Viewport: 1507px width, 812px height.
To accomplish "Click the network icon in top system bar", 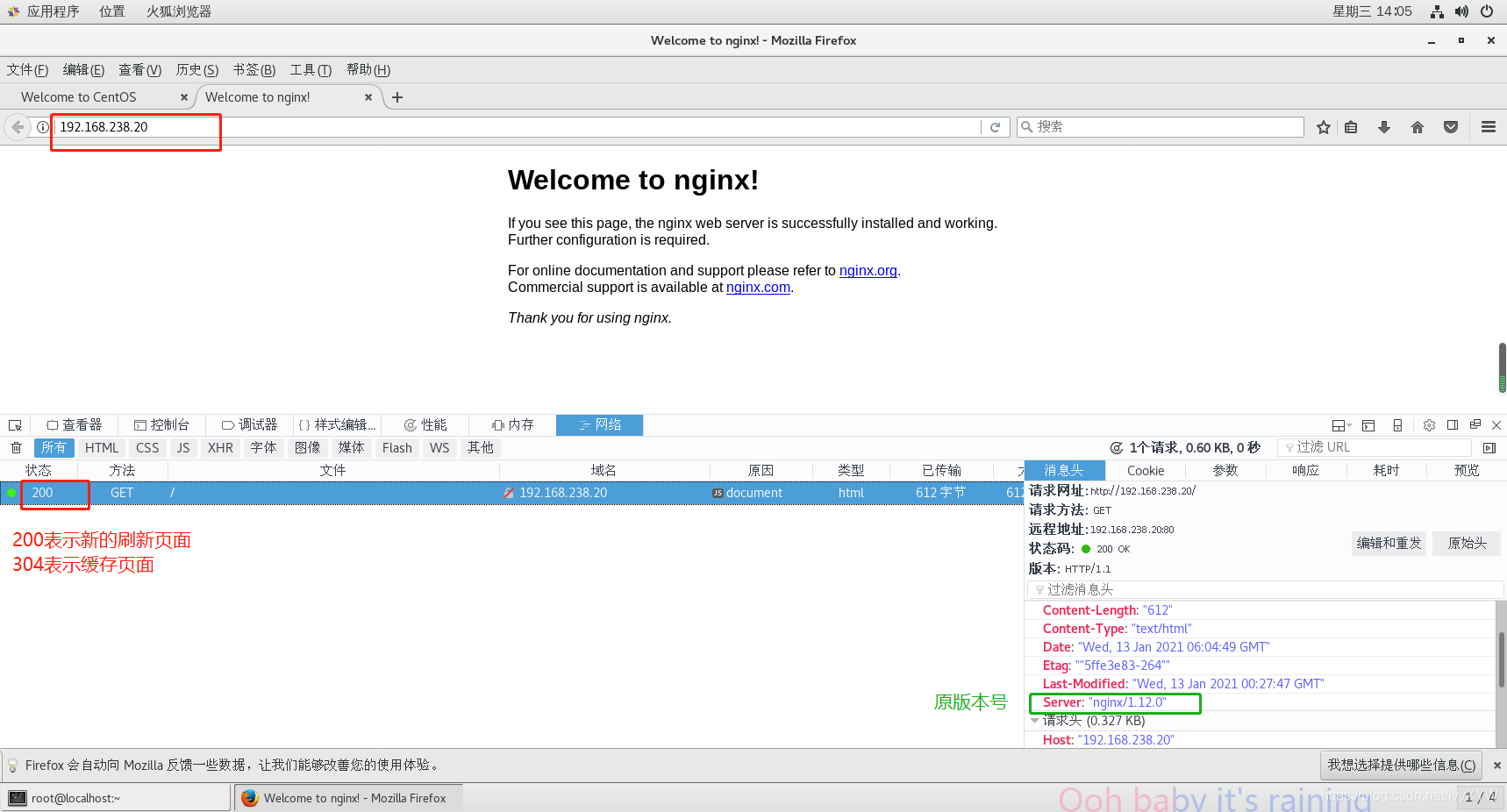I will point(1437,11).
